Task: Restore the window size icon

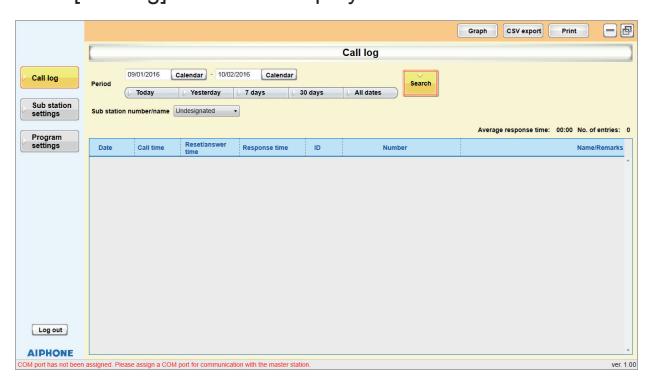Action: (x=626, y=30)
